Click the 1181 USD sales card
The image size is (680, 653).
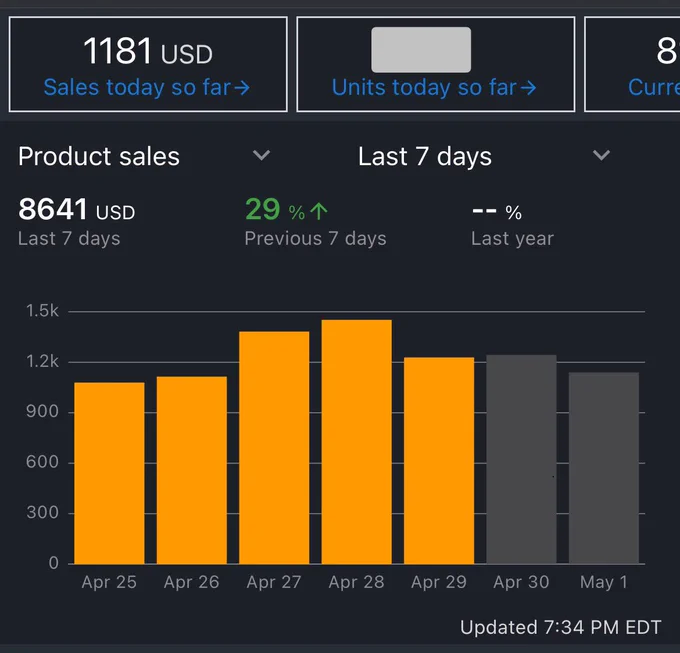tap(148, 64)
